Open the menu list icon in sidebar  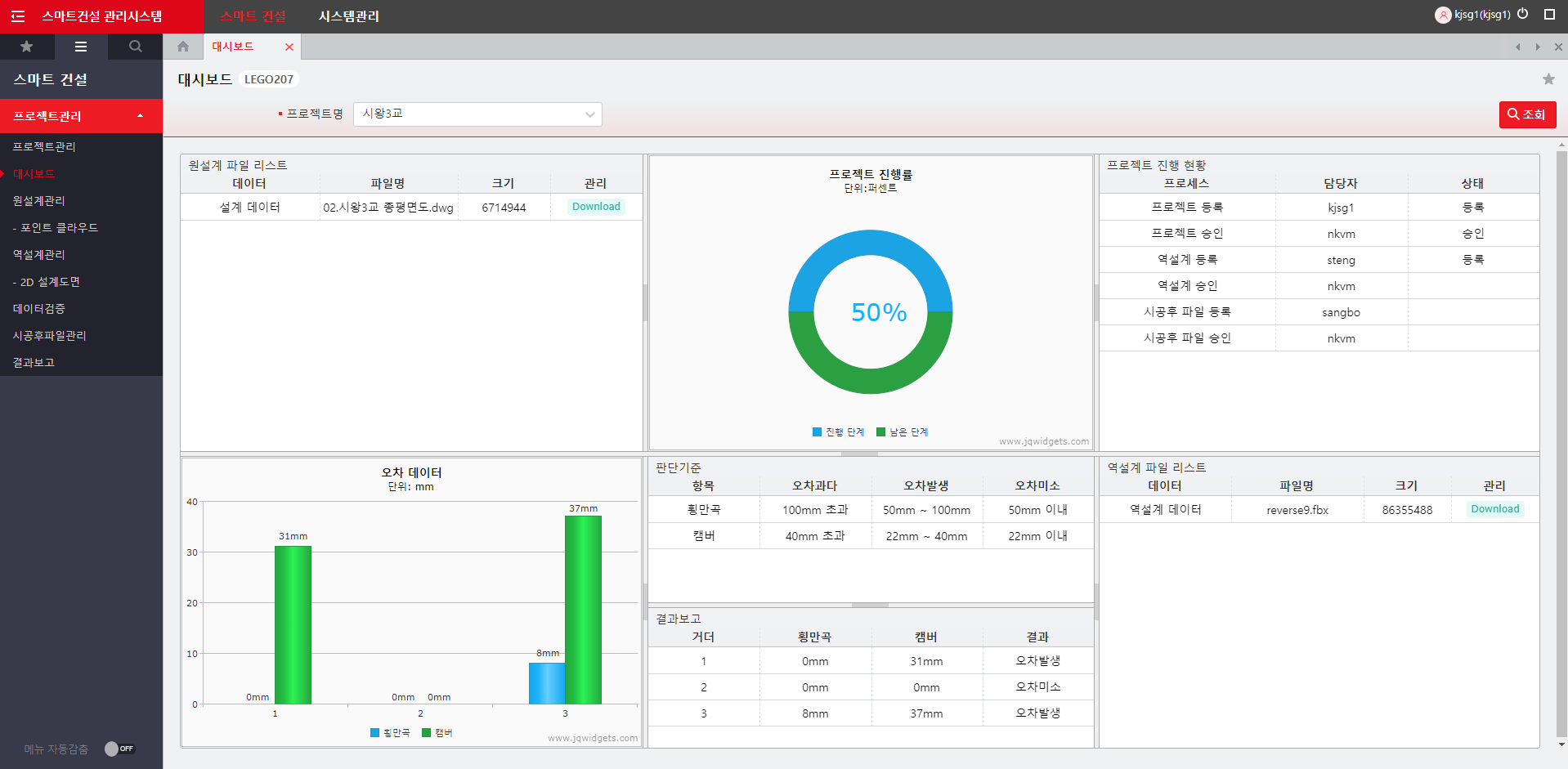point(81,47)
